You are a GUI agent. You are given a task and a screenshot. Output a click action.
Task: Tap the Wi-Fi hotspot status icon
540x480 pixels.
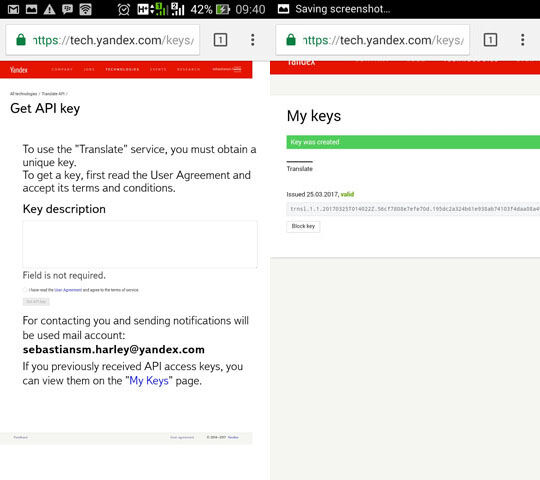(85, 9)
